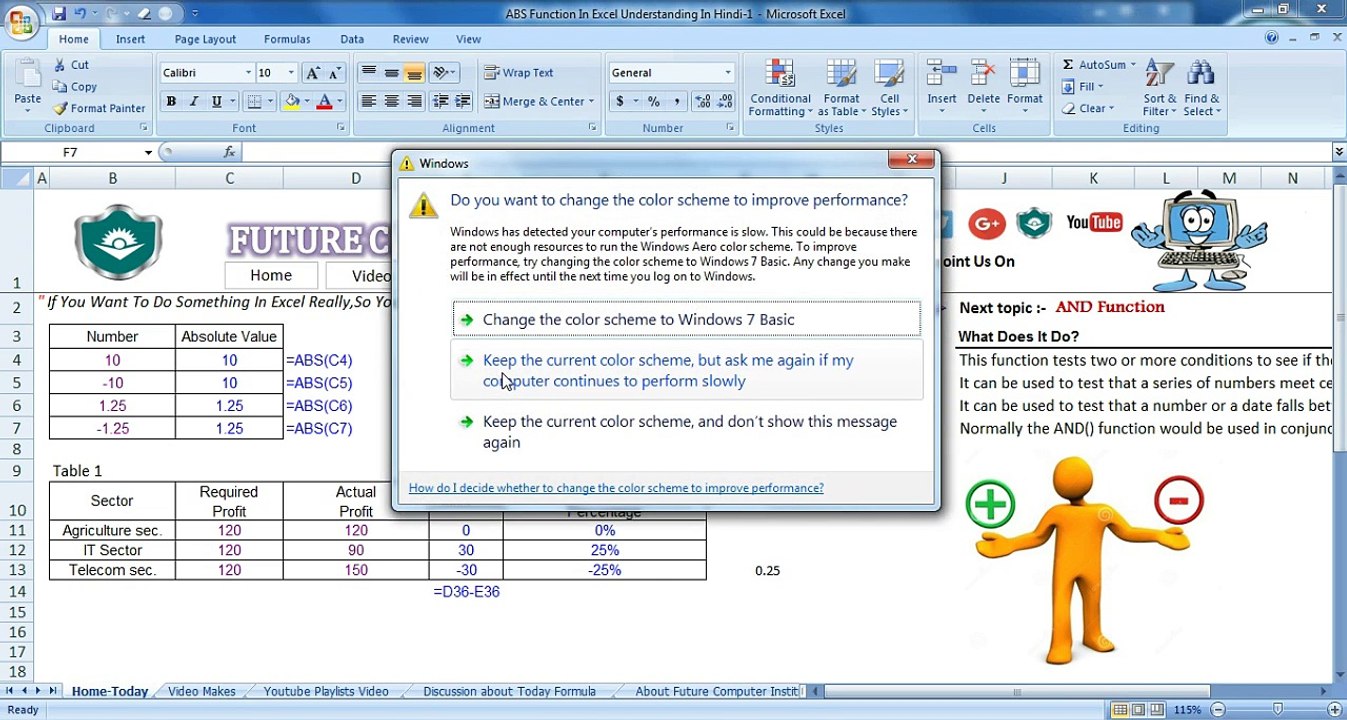Switch to the Video Makes sheet tab
This screenshot has width=1347, height=720.
(201, 691)
